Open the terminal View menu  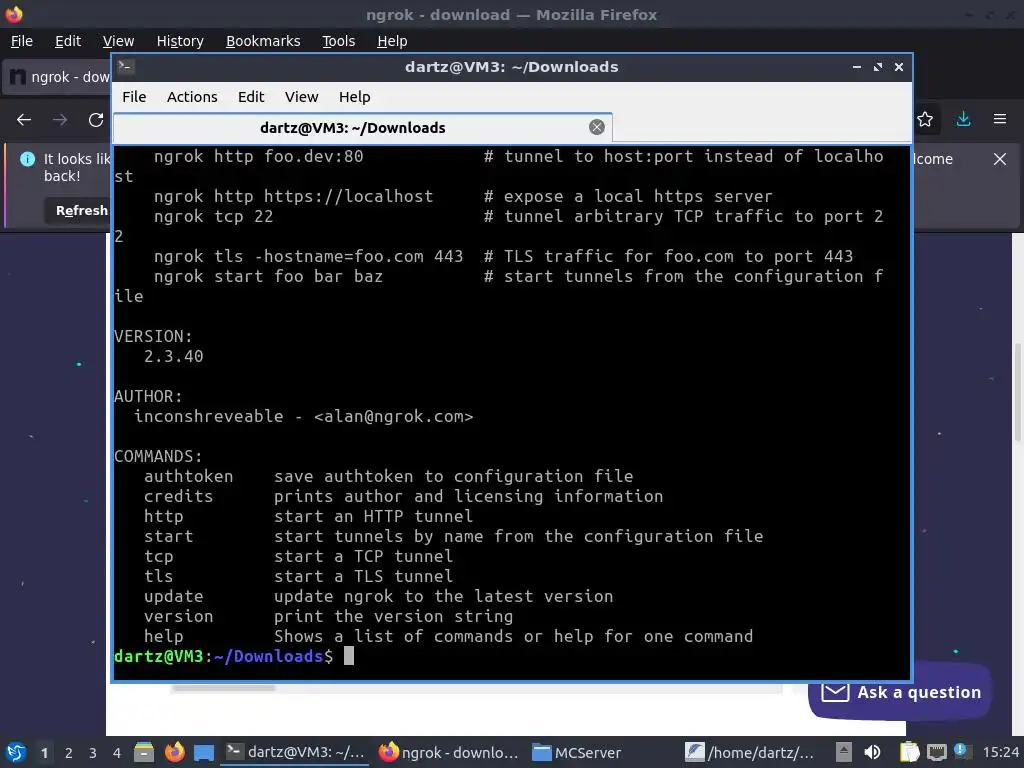click(x=302, y=97)
